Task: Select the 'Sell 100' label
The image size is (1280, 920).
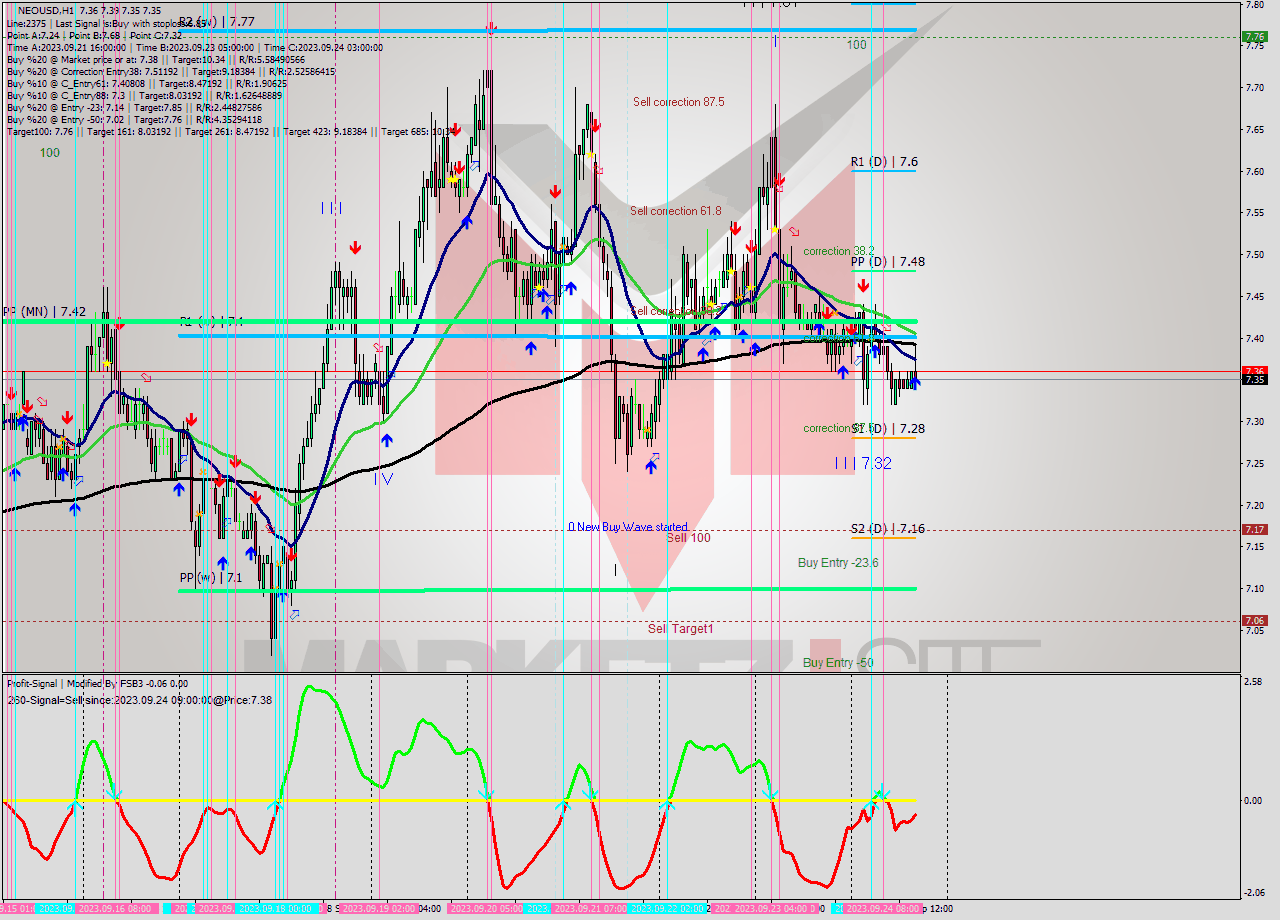Action: pyautogui.click(x=688, y=538)
